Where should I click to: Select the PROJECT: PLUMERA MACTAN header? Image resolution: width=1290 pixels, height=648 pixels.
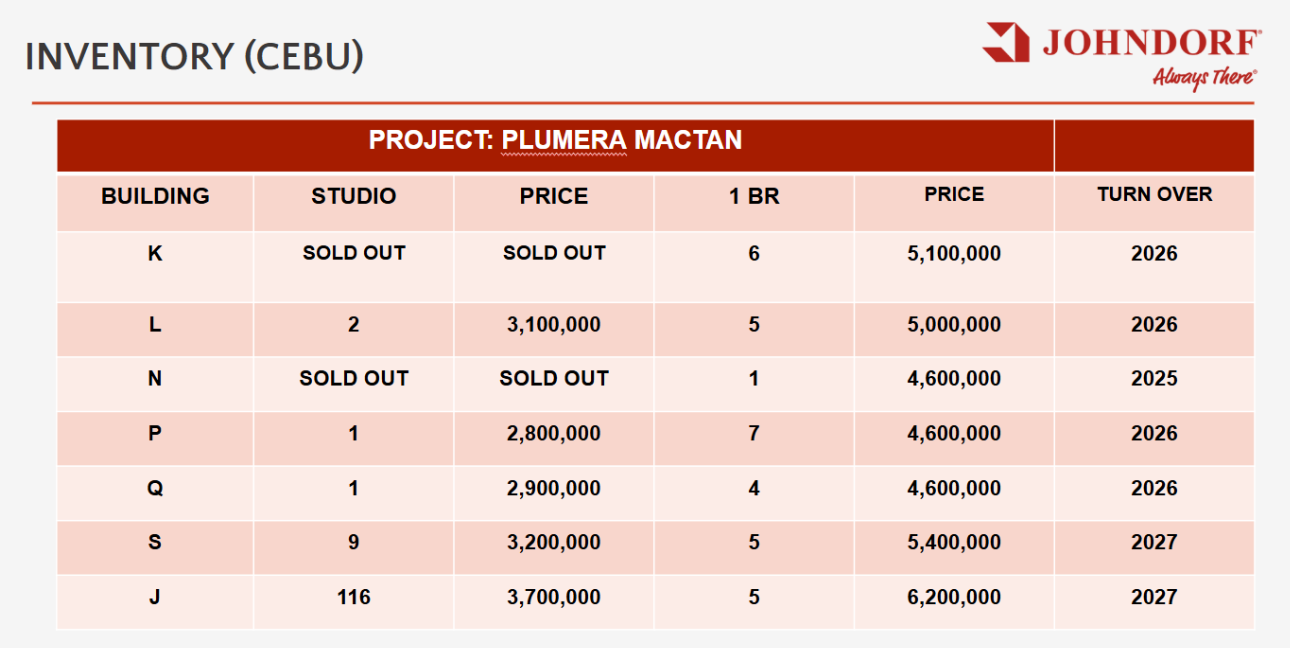(x=555, y=140)
